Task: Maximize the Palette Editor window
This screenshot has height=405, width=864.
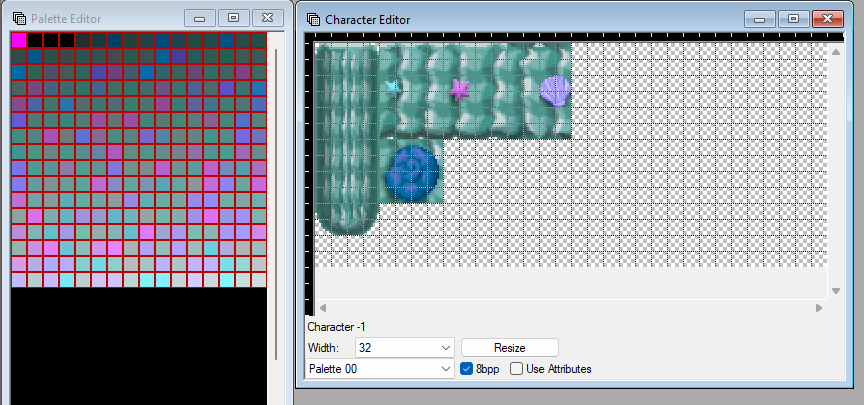Action: pyautogui.click(x=234, y=18)
